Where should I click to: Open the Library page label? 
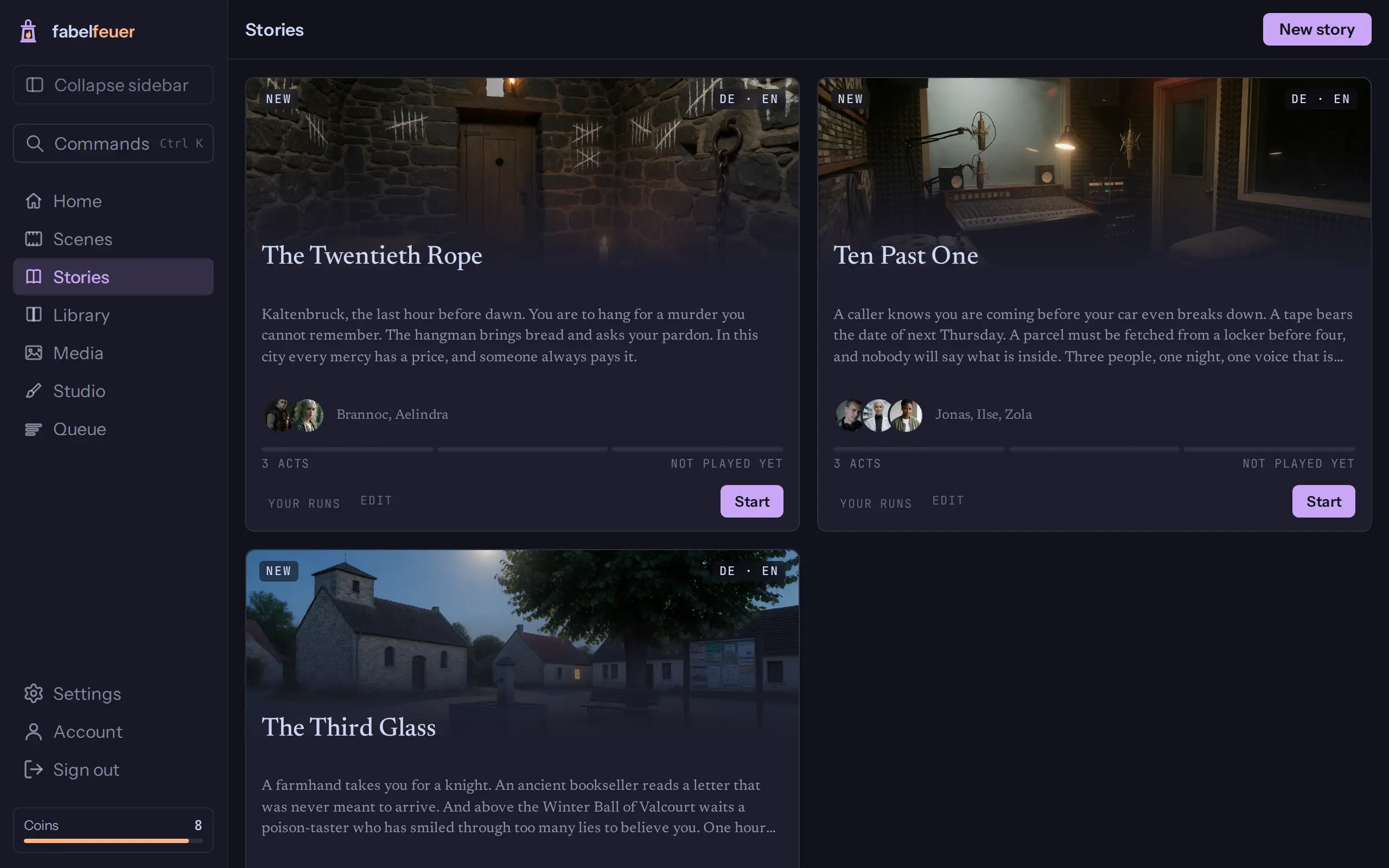pos(81,315)
